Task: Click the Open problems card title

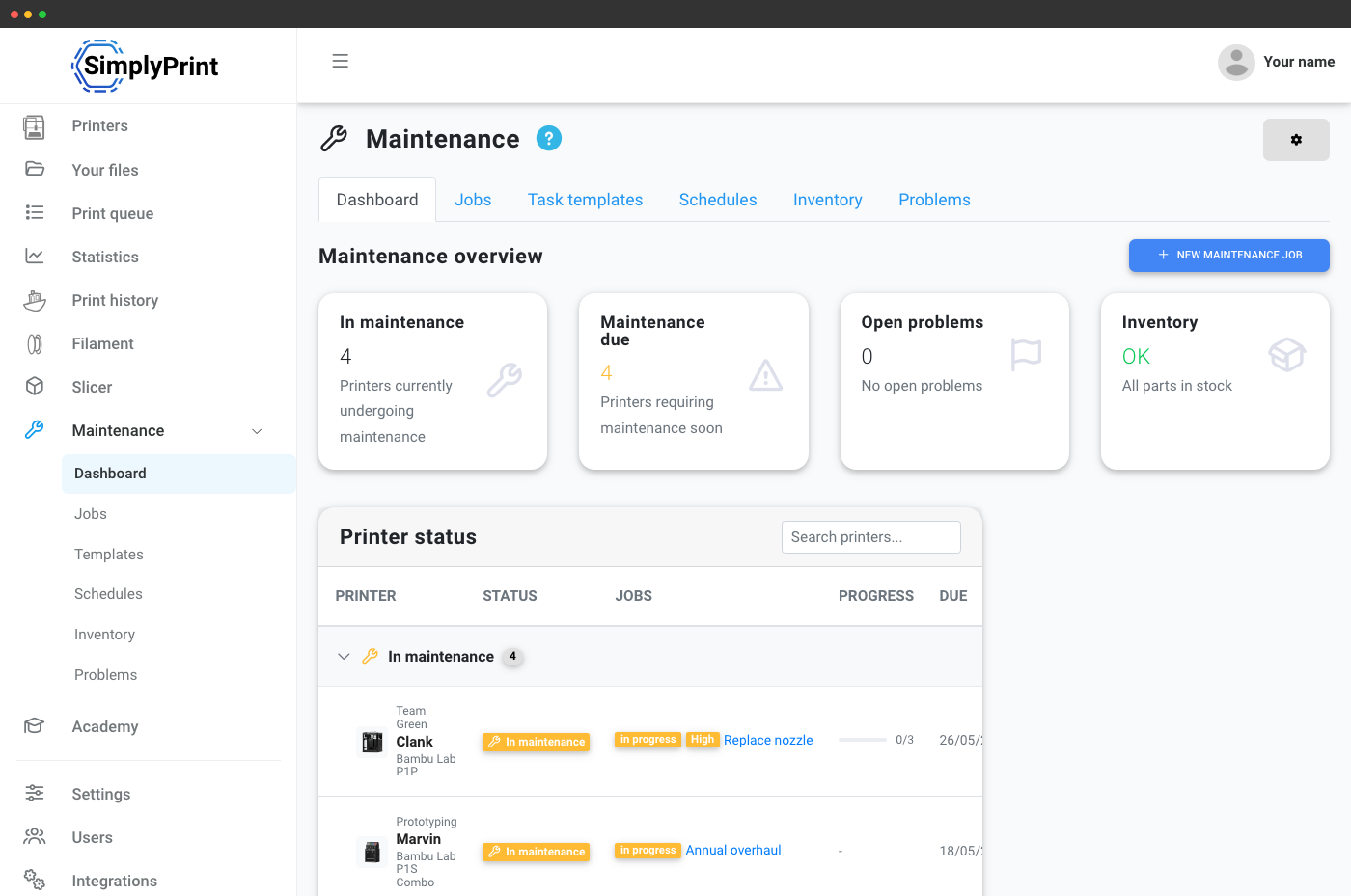Action: coord(923,322)
